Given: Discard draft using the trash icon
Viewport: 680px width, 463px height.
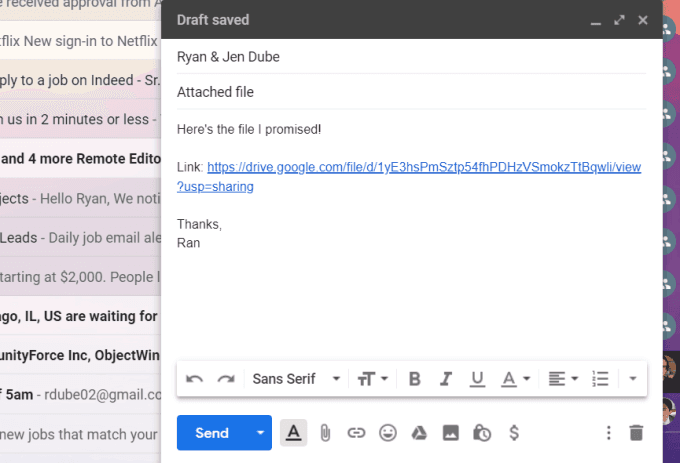Looking at the screenshot, I should [x=636, y=433].
